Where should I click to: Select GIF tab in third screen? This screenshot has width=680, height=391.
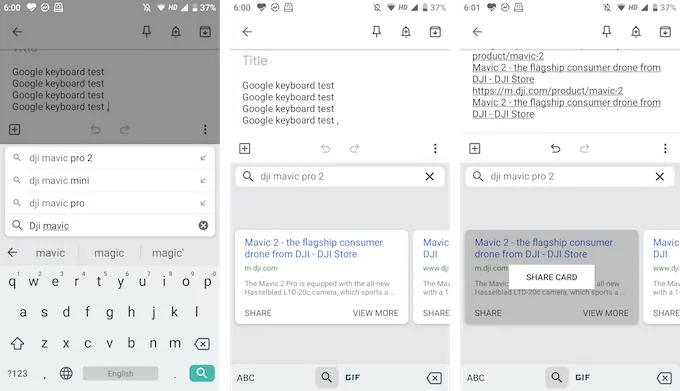582,378
